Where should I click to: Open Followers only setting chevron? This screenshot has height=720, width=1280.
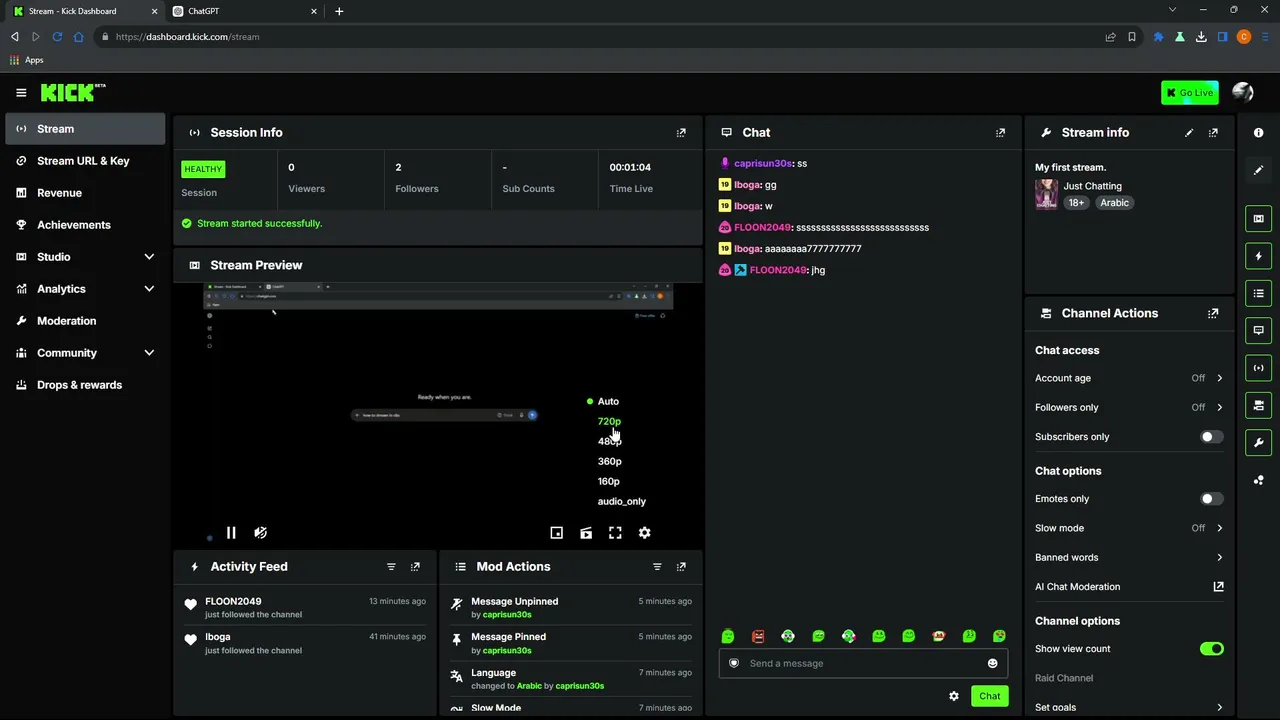click(1219, 407)
